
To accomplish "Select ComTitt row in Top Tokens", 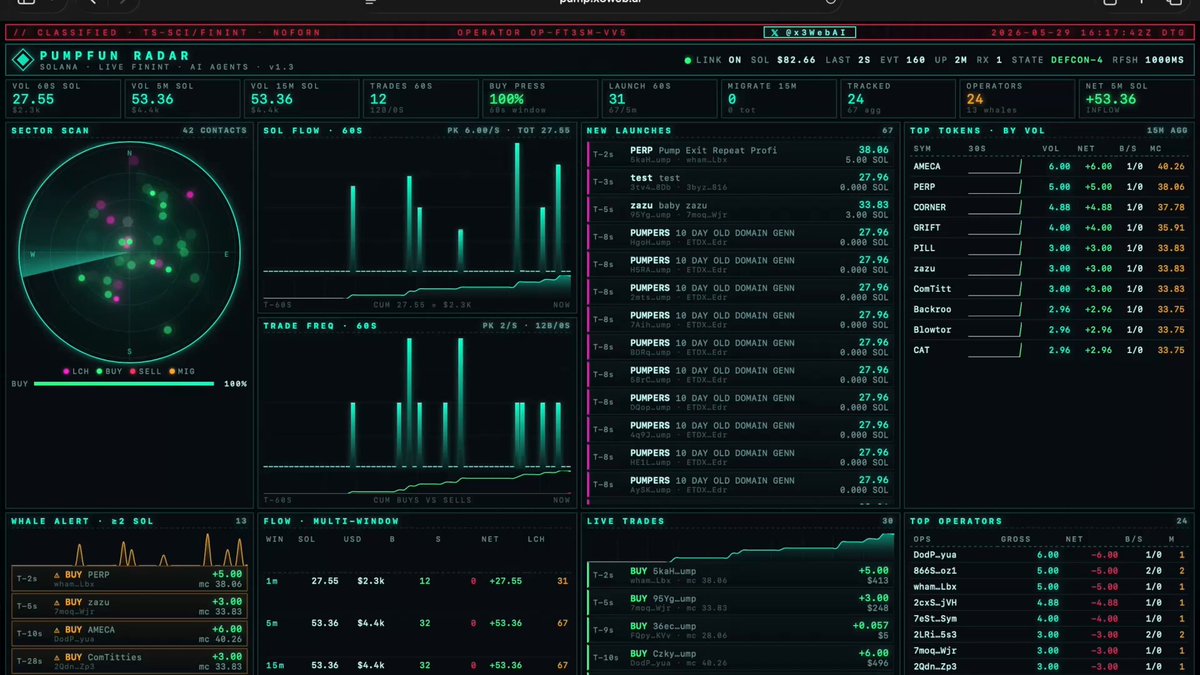I will [1050, 289].
